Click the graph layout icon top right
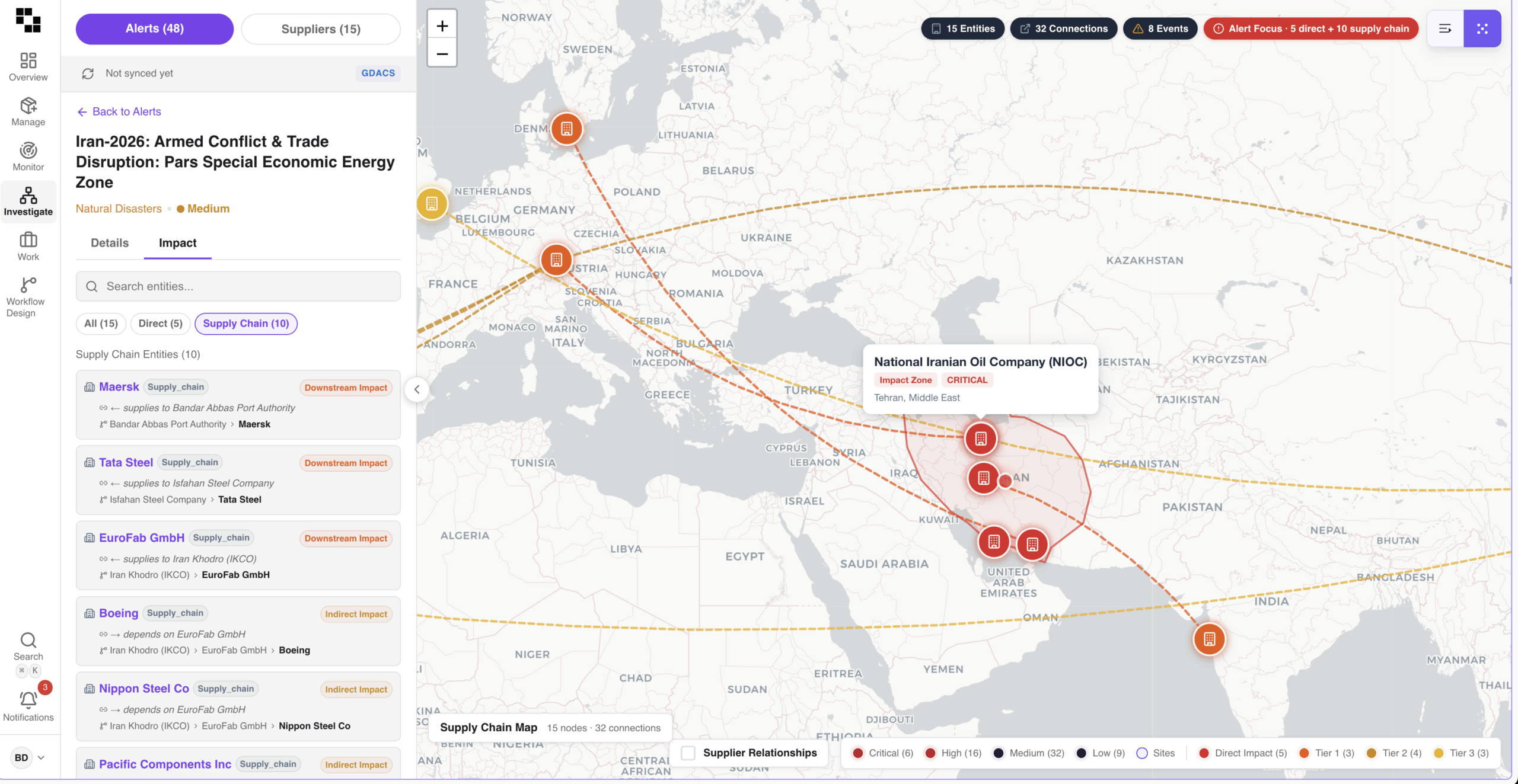 click(1482, 28)
